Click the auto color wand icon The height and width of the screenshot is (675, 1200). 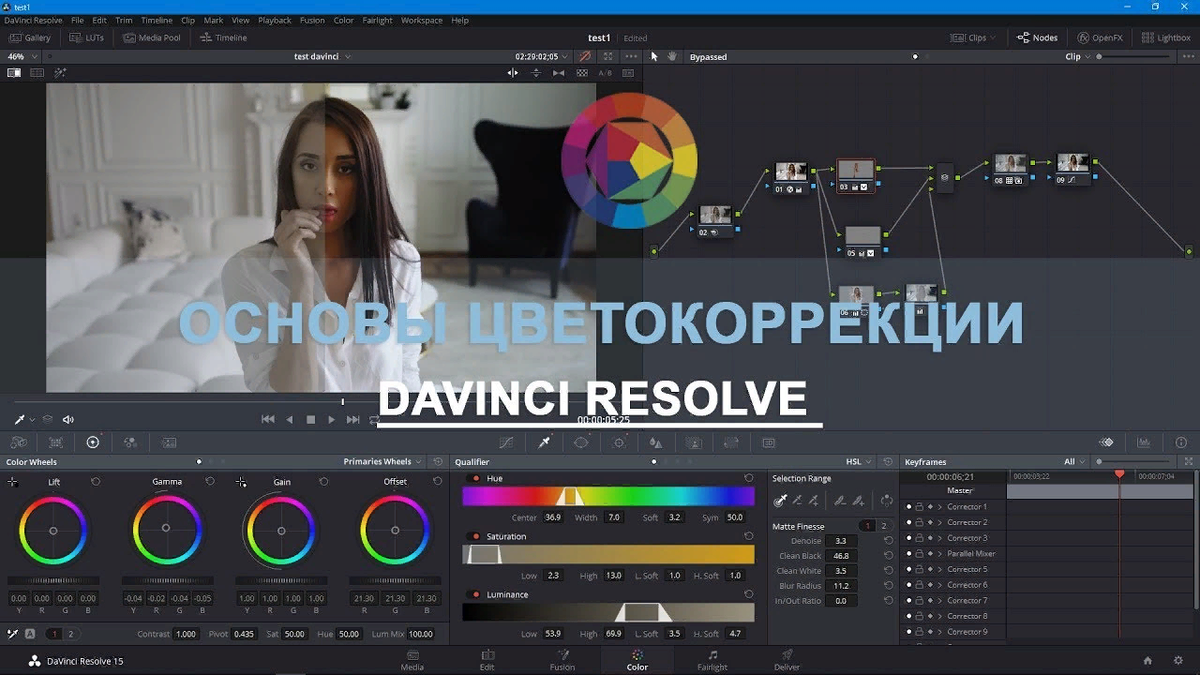tap(60, 73)
